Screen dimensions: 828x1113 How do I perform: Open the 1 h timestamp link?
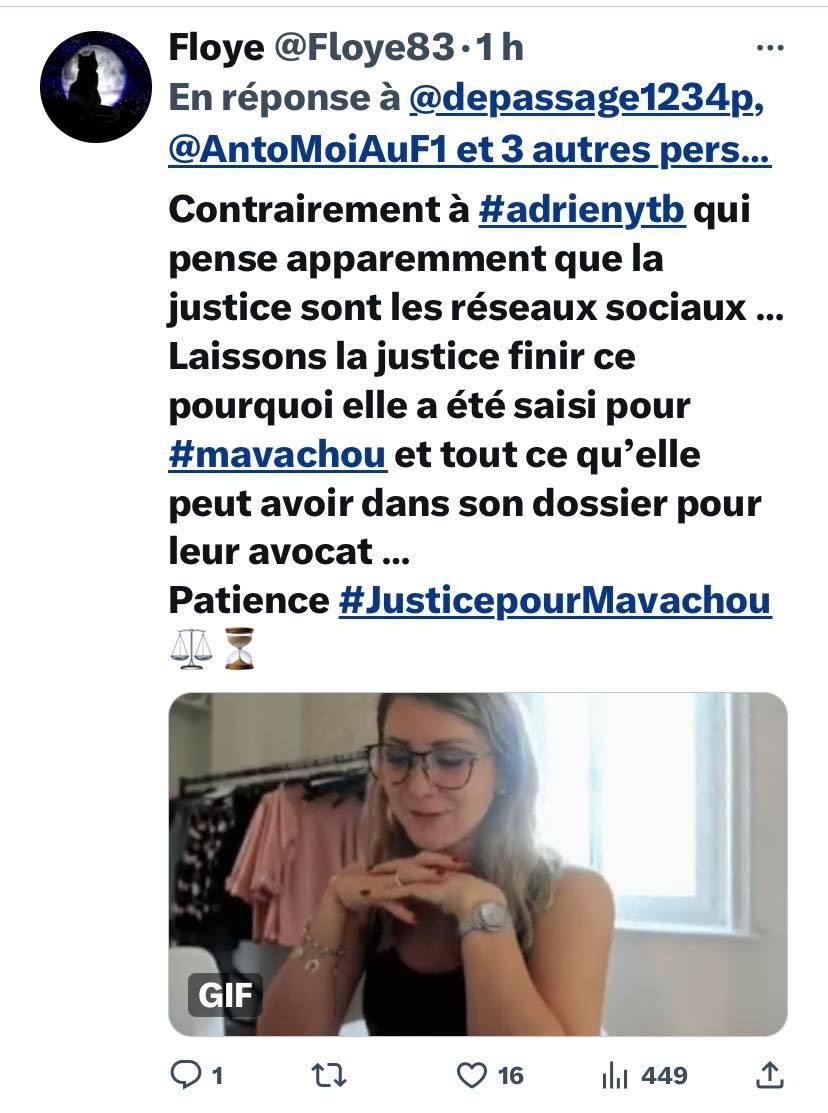click(500, 48)
